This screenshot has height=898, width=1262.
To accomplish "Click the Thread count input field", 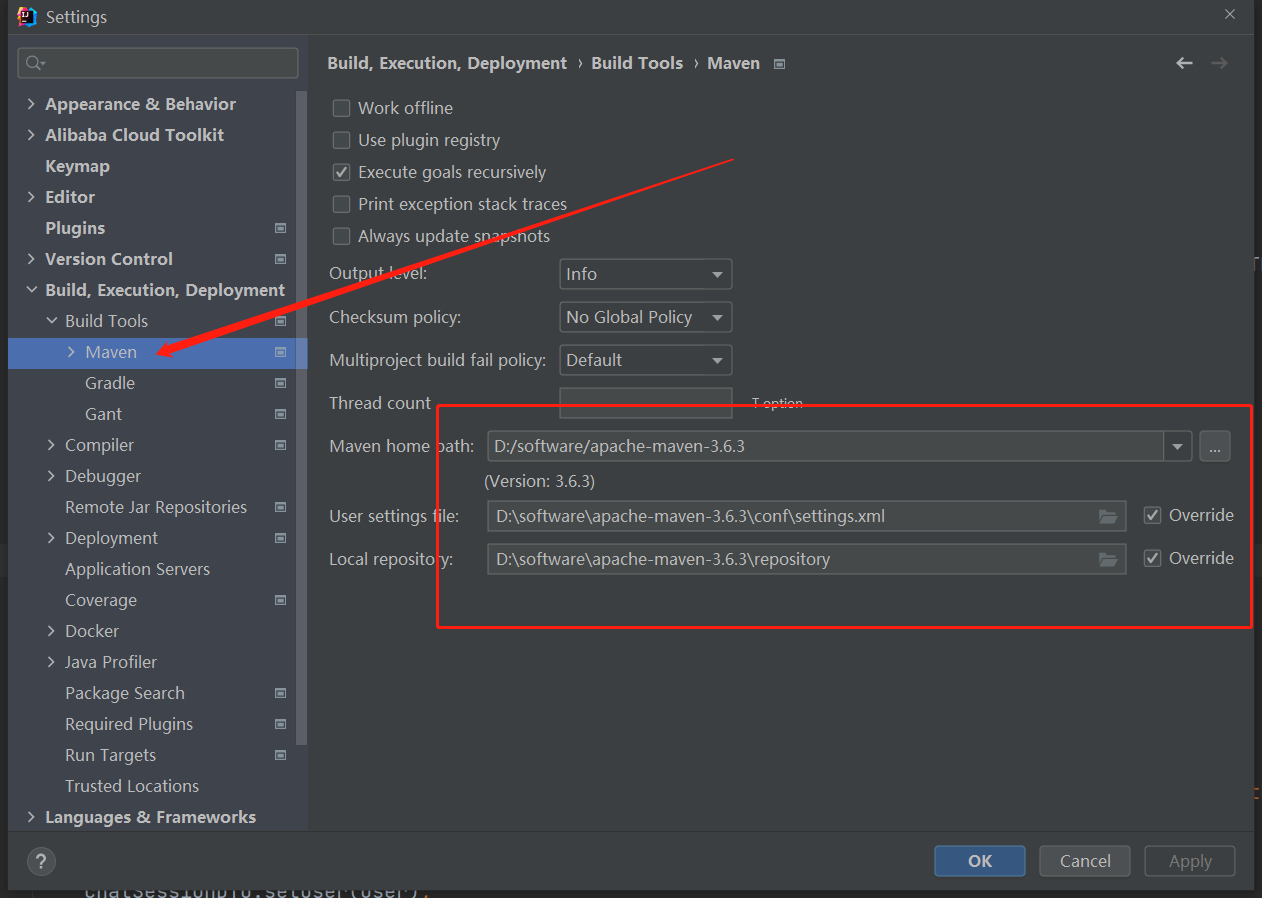I will 645,402.
